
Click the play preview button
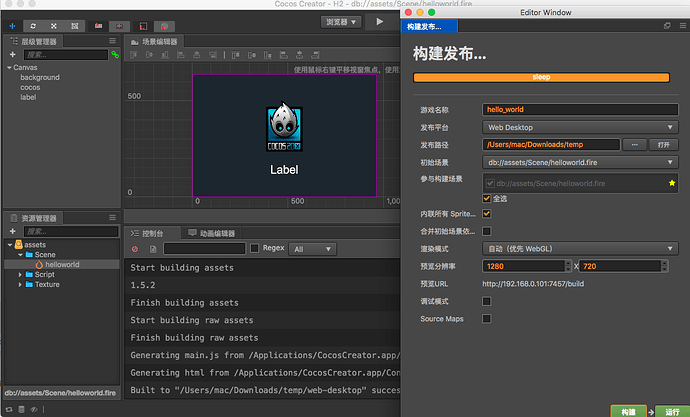coord(381,21)
